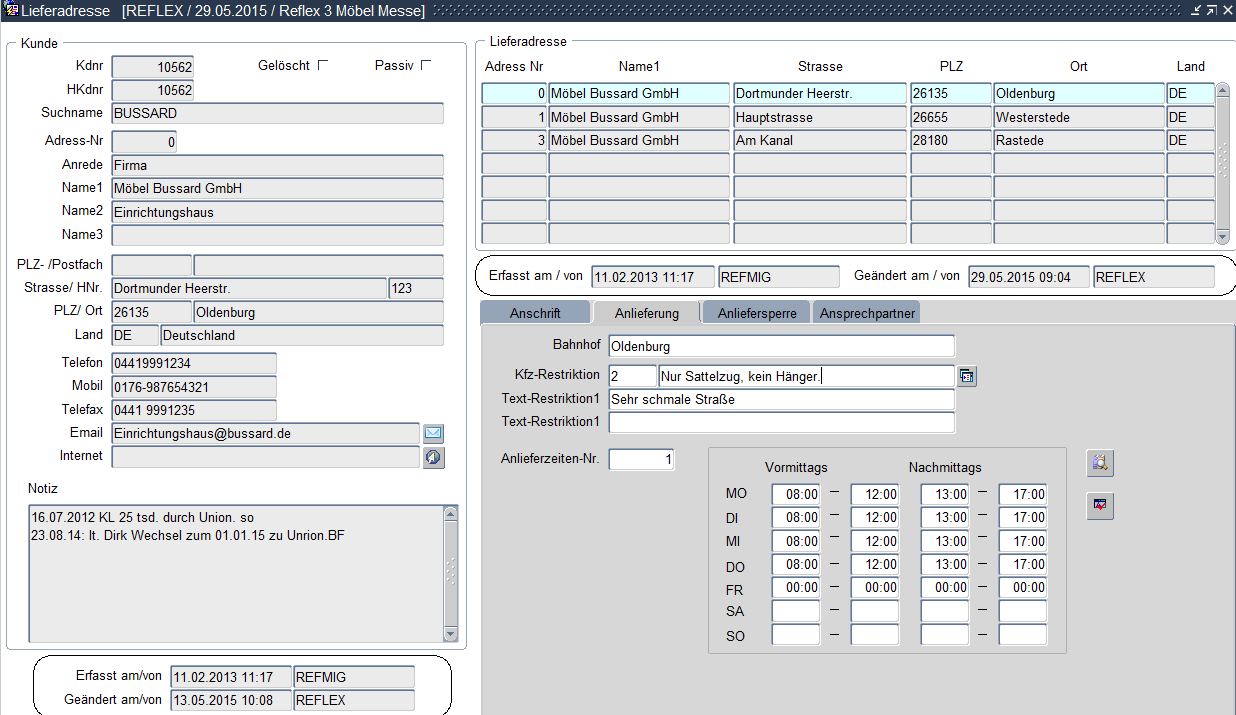Click the envelope icon beside Email field
Screen dimensions: 1236x715
tap(433, 433)
